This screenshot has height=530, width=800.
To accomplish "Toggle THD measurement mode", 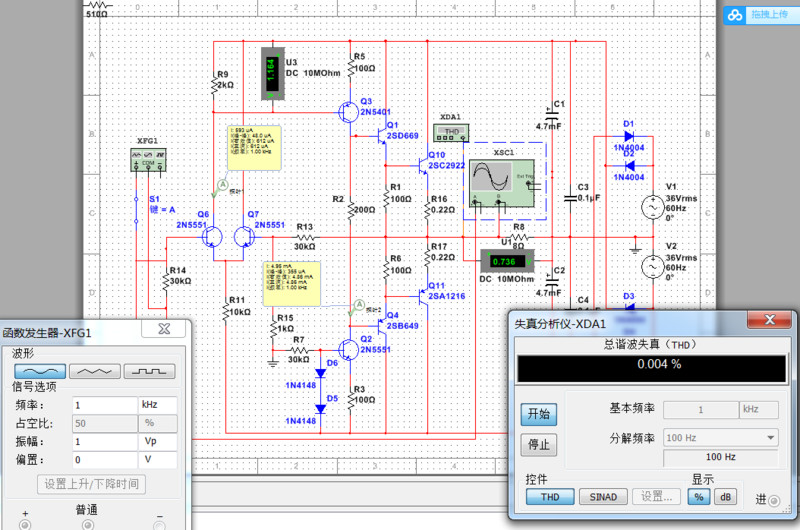I will tap(551, 497).
